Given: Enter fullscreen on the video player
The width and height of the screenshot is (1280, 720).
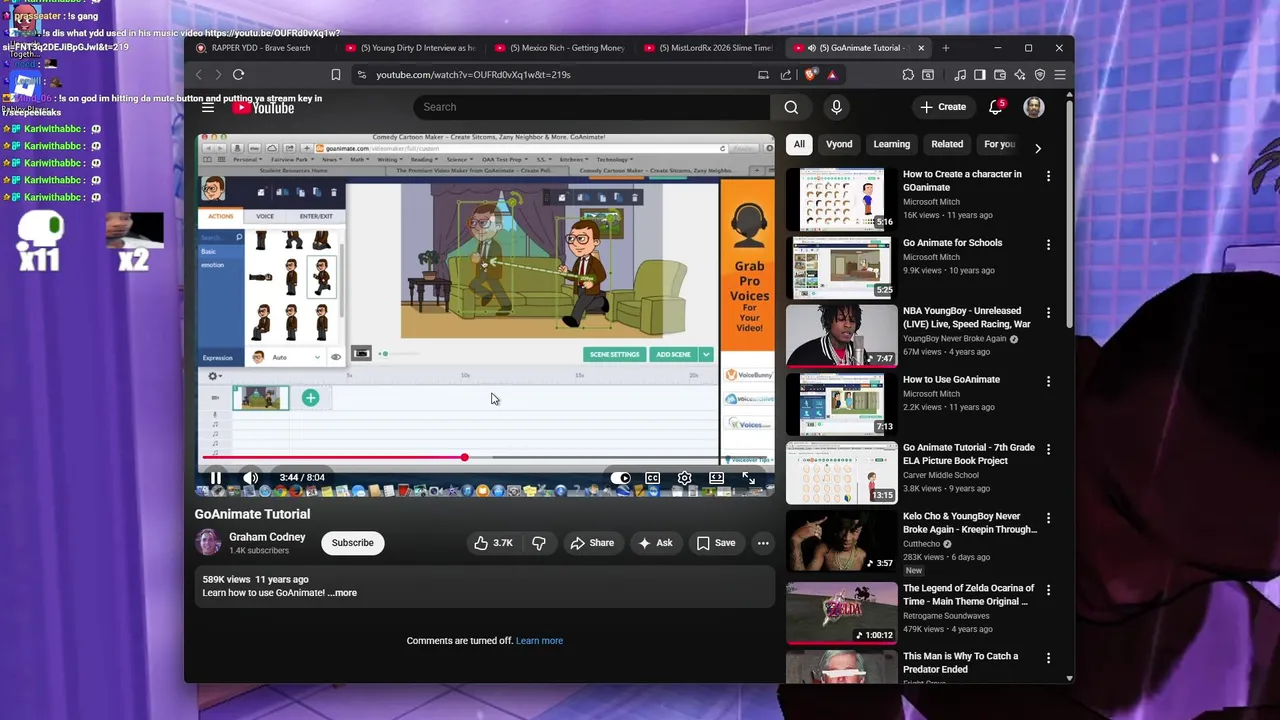Looking at the screenshot, I should pyautogui.click(x=748, y=478).
